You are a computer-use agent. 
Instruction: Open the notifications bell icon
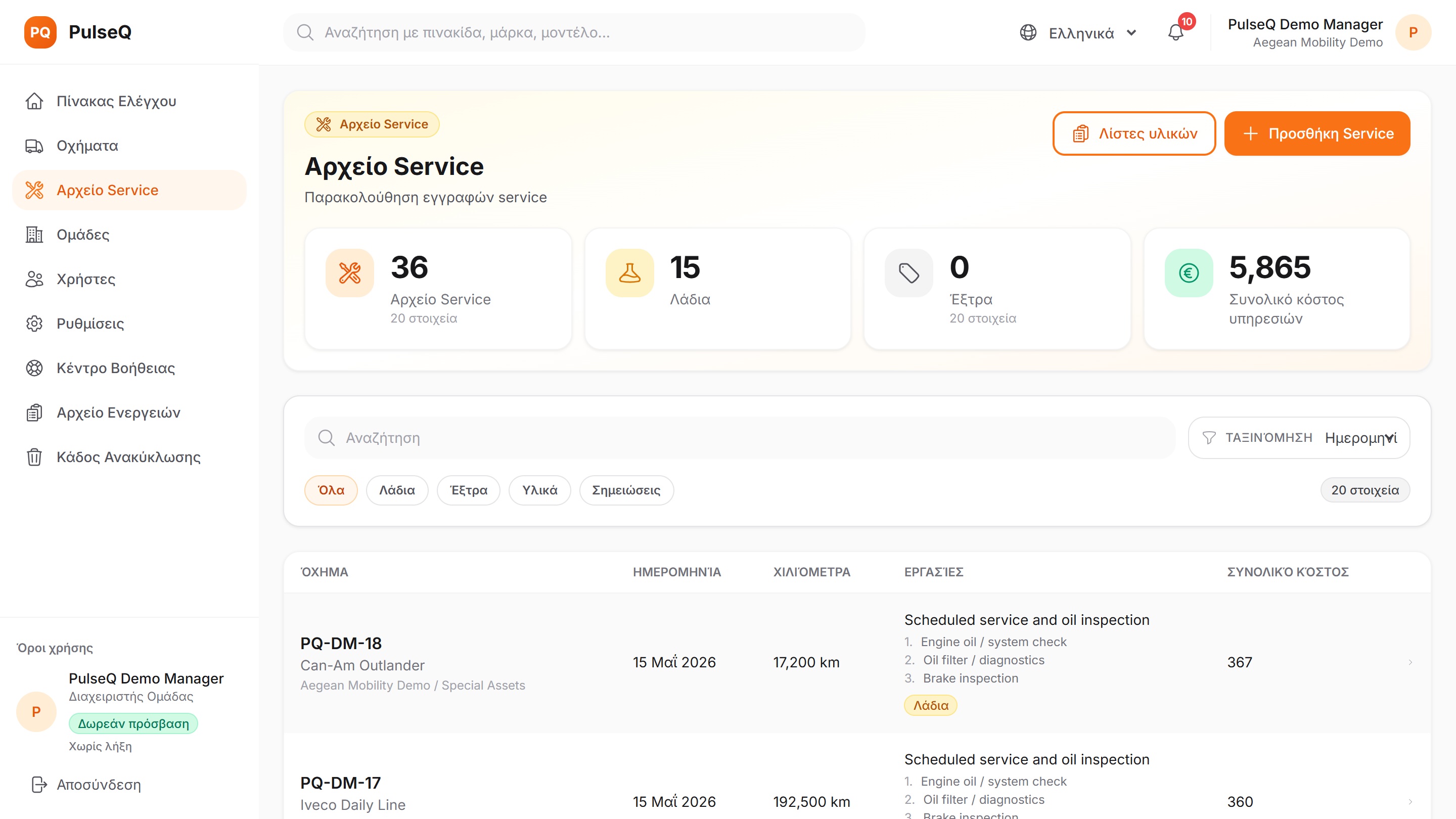[x=1175, y=32]
